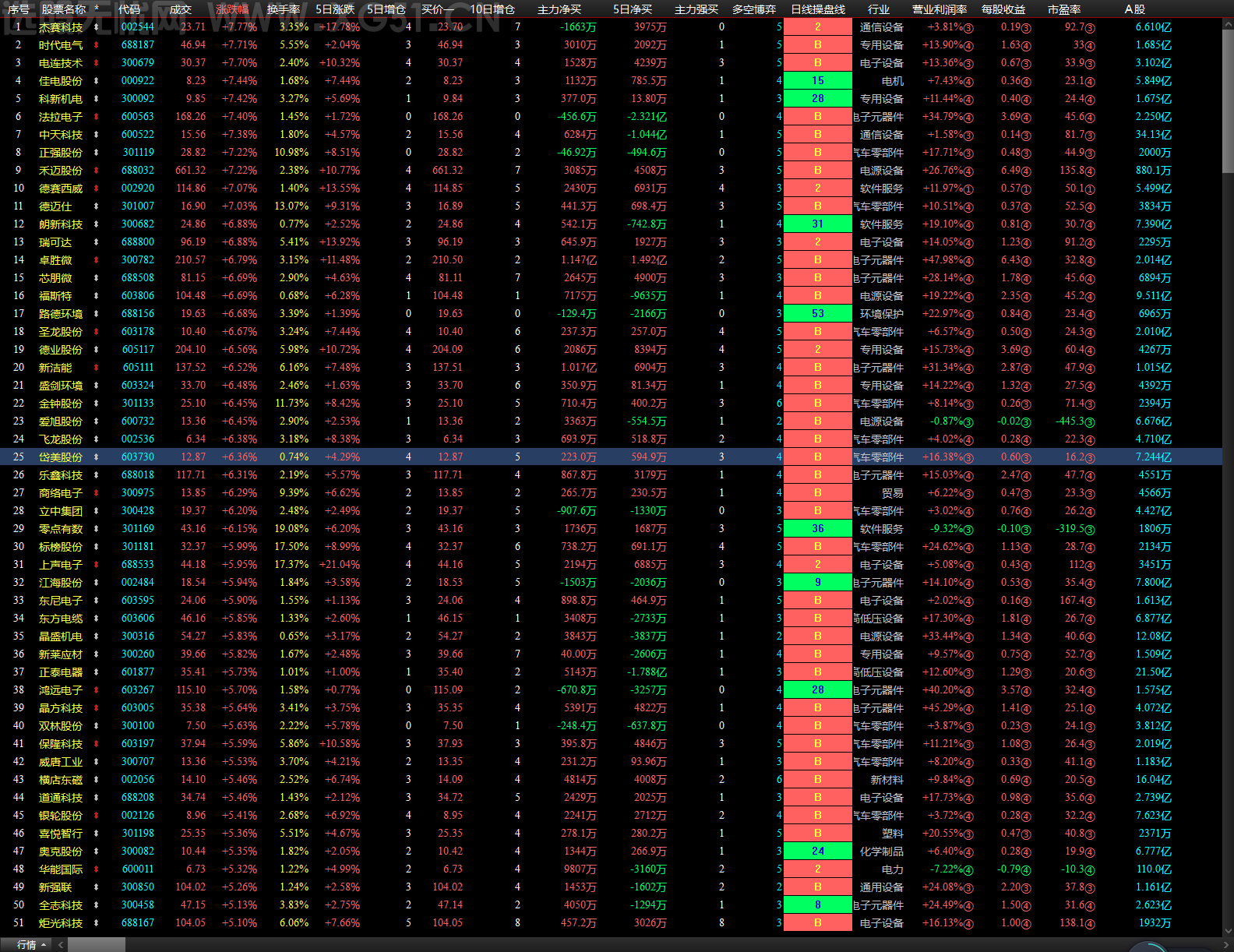Click the red B cell for 岱美股份

pyautogui.click(x=818, y=457)
